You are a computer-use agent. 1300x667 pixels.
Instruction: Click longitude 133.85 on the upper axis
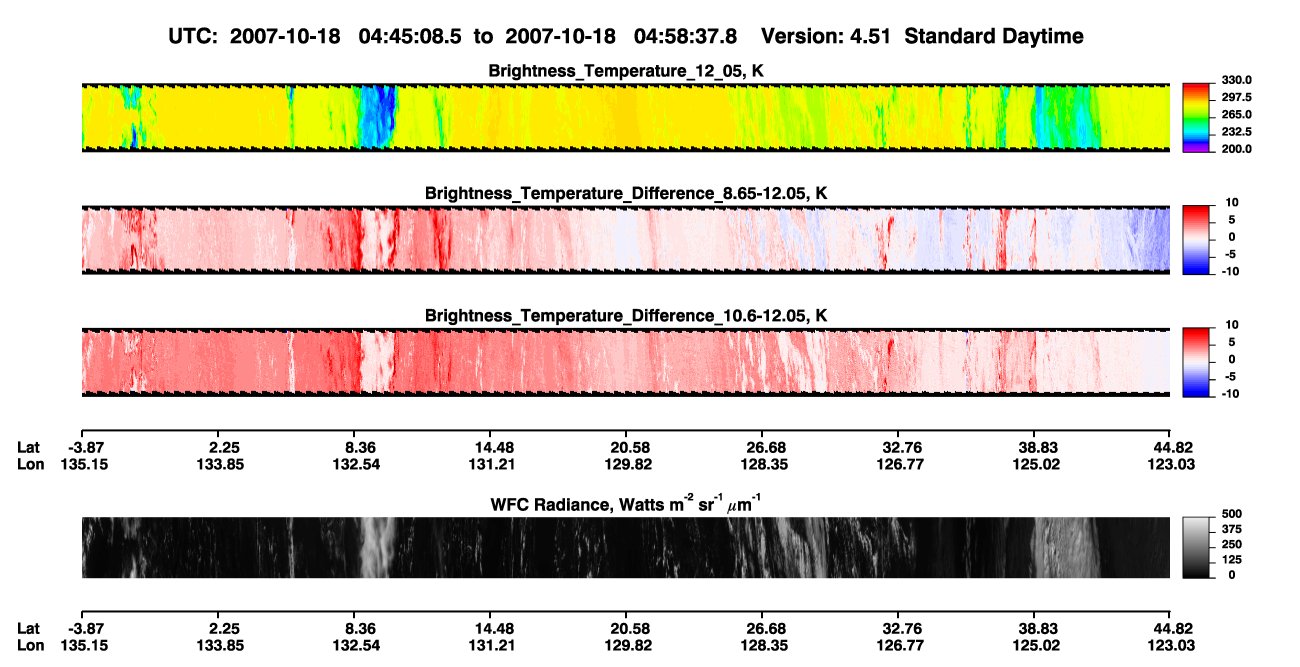220,464
